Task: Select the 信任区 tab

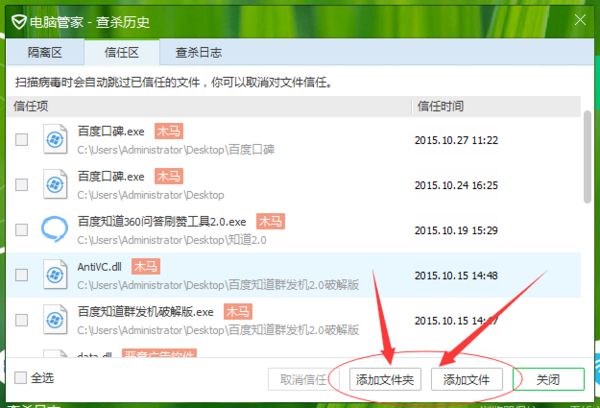Action: click(x=119, y=53)
